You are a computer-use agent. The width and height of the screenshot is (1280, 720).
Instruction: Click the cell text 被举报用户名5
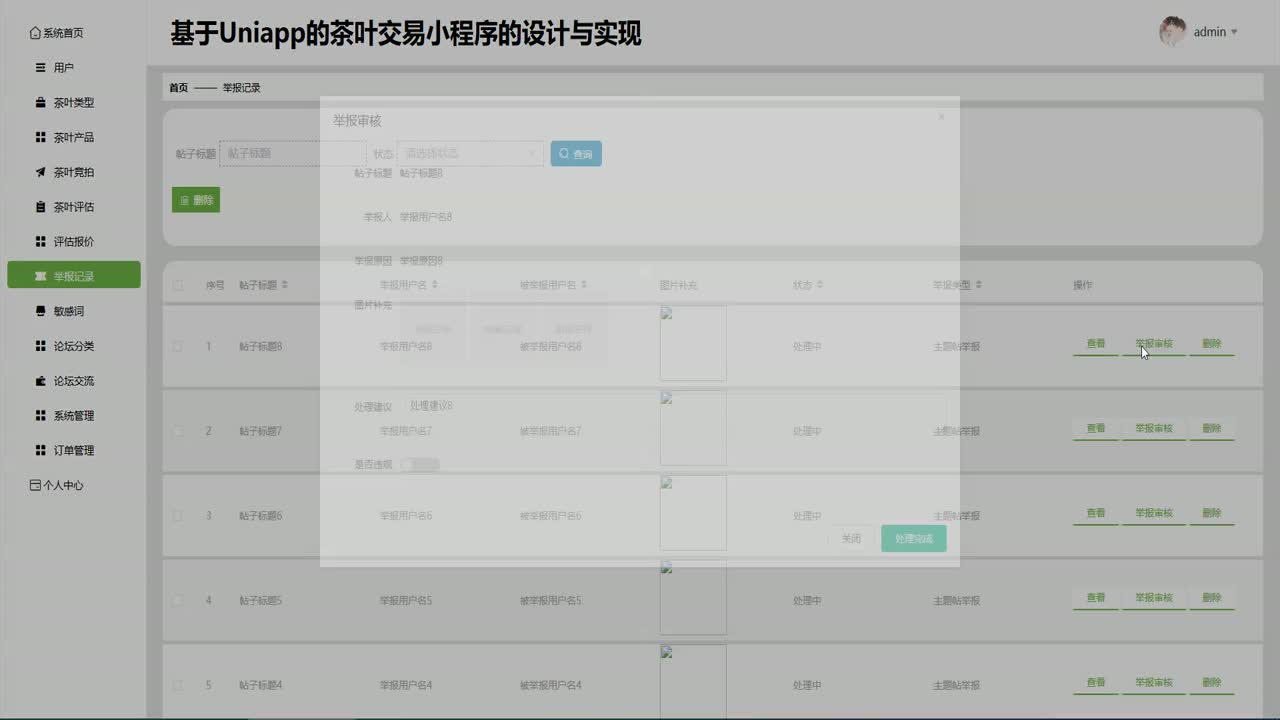pyautogui.click(x=551, y=601)
